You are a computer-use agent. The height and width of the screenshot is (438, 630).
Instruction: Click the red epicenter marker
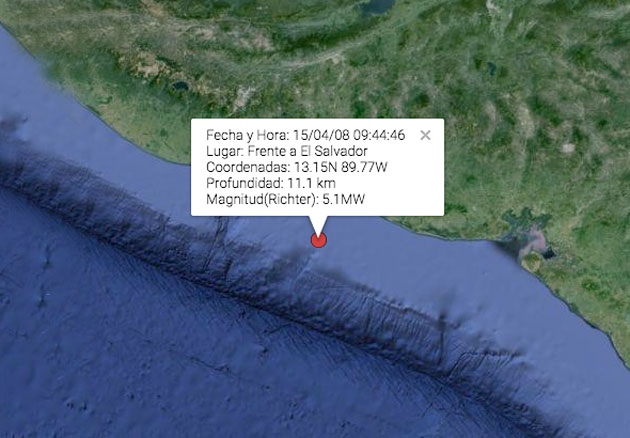click(x=319, y=240)
